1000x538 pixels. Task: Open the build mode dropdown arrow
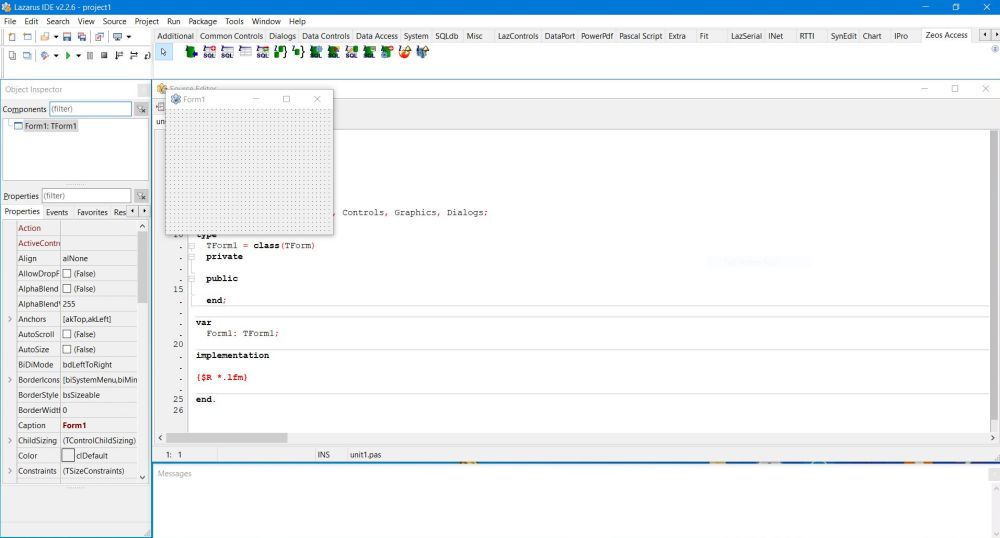click(x=56, y=55)
